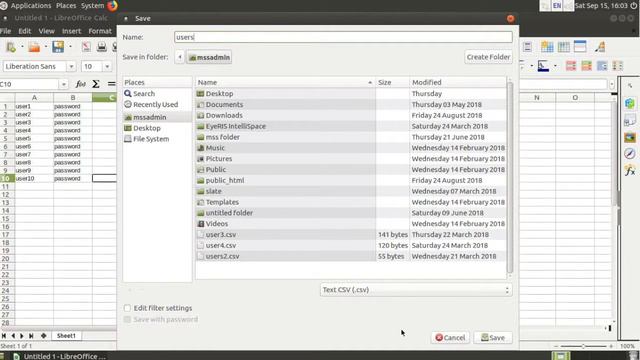Click the Save button in dialog
The image size is (640, 360).
coord(493,338)
